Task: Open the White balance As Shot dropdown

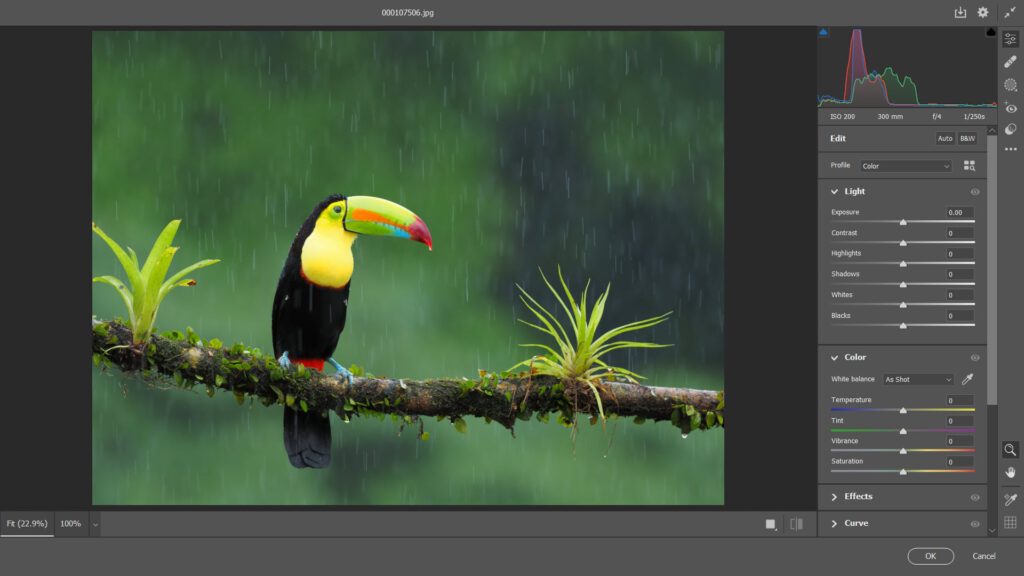Action: tap(918, 379)
